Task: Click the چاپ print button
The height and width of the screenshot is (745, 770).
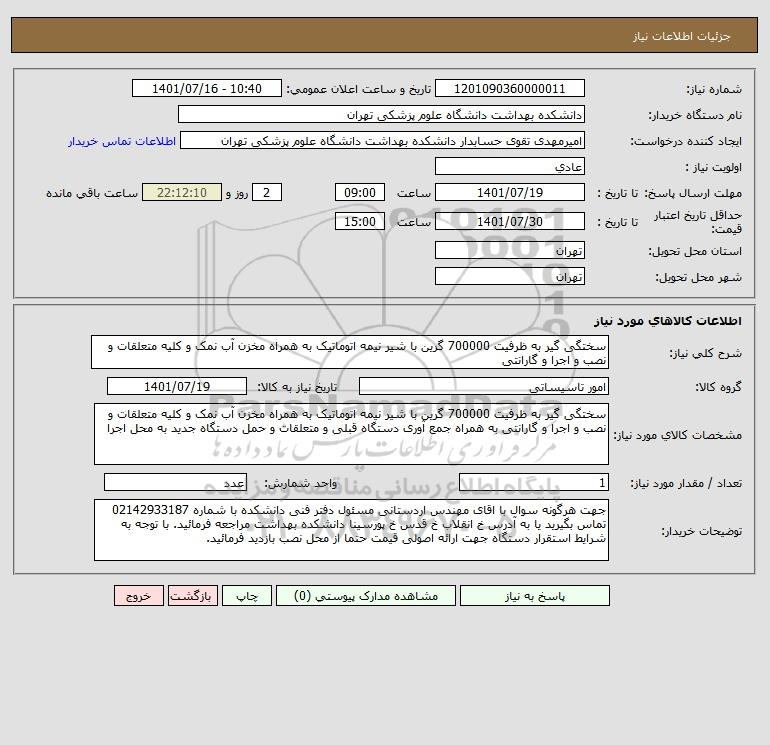Action: coord(247,596)
